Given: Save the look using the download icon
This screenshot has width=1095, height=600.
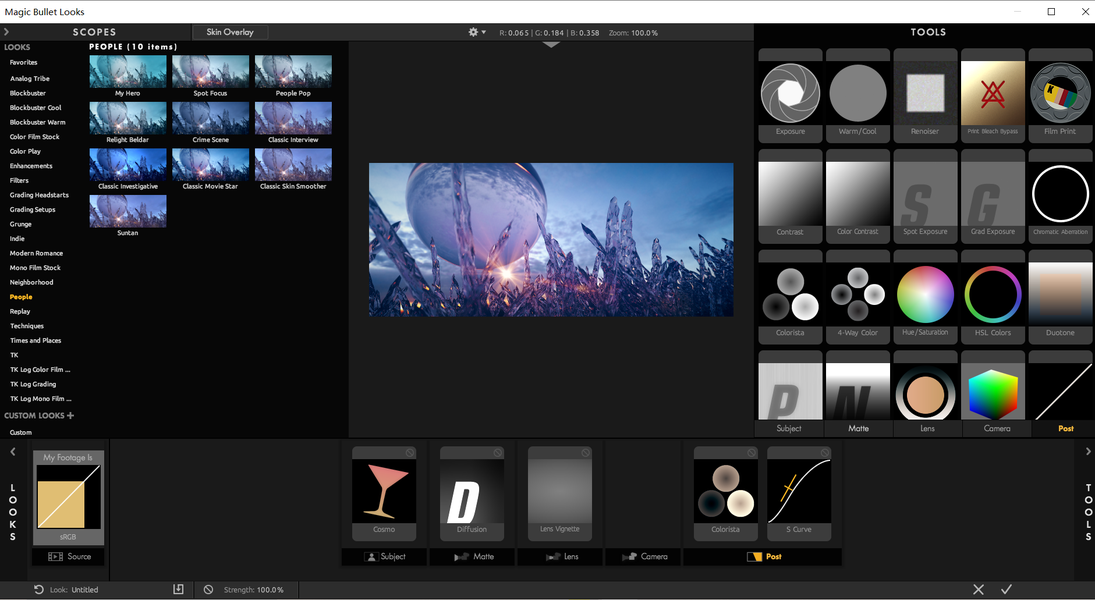Looking at the screenshot, I should point(178,590).
